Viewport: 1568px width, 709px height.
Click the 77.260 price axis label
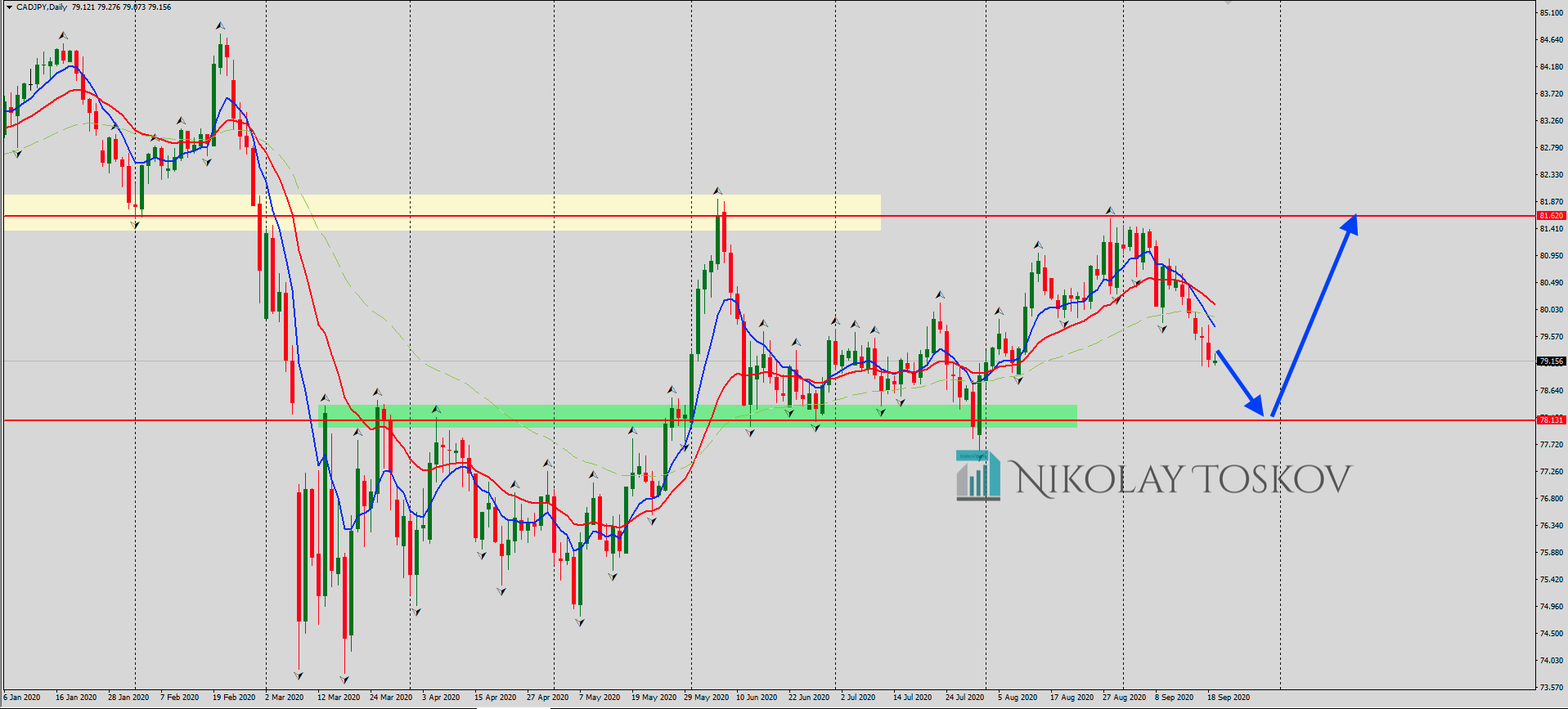(1551, 472)
